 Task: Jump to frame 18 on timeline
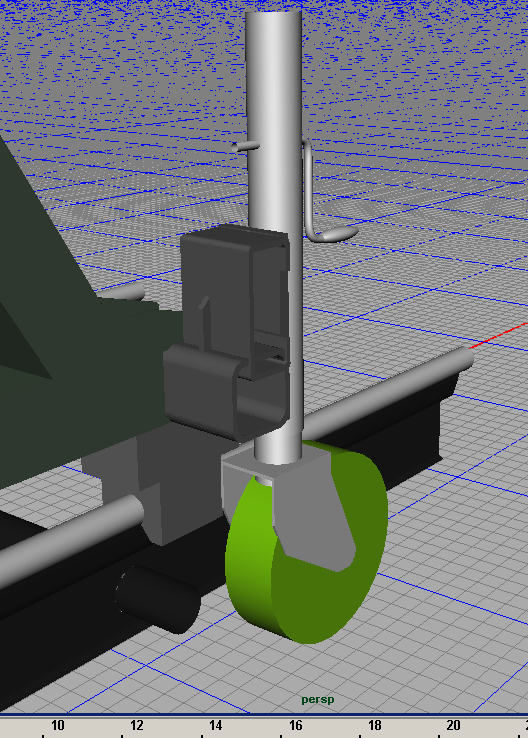(x=375, y=725)
